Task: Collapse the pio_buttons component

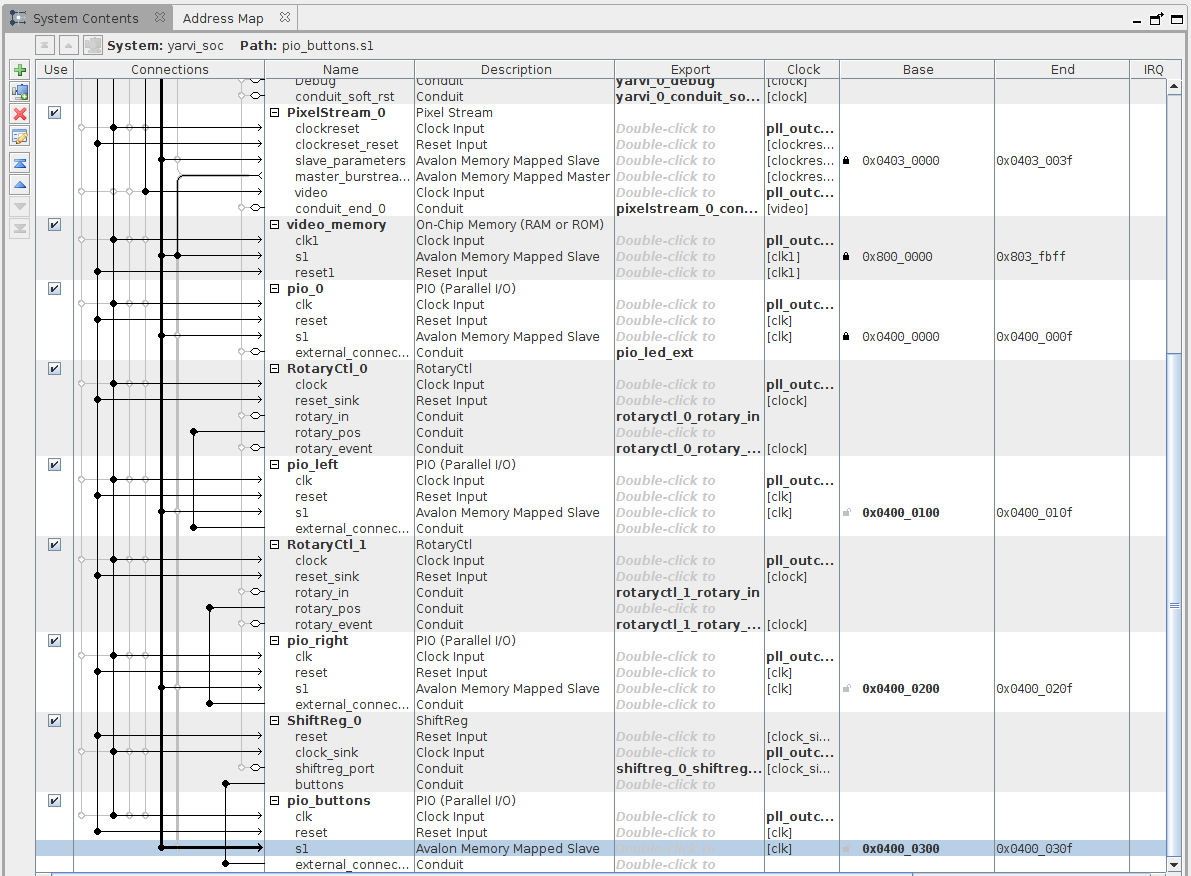Action: pyautogui.click(x=275, y=800)
